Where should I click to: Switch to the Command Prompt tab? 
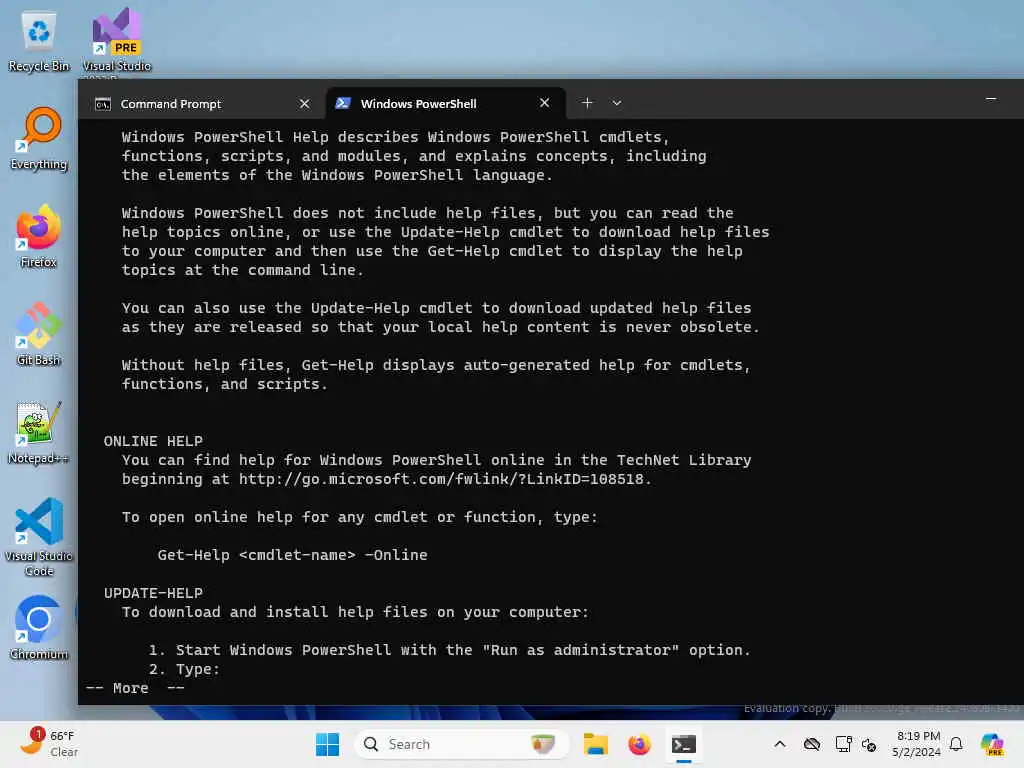(x=202, y=104)
